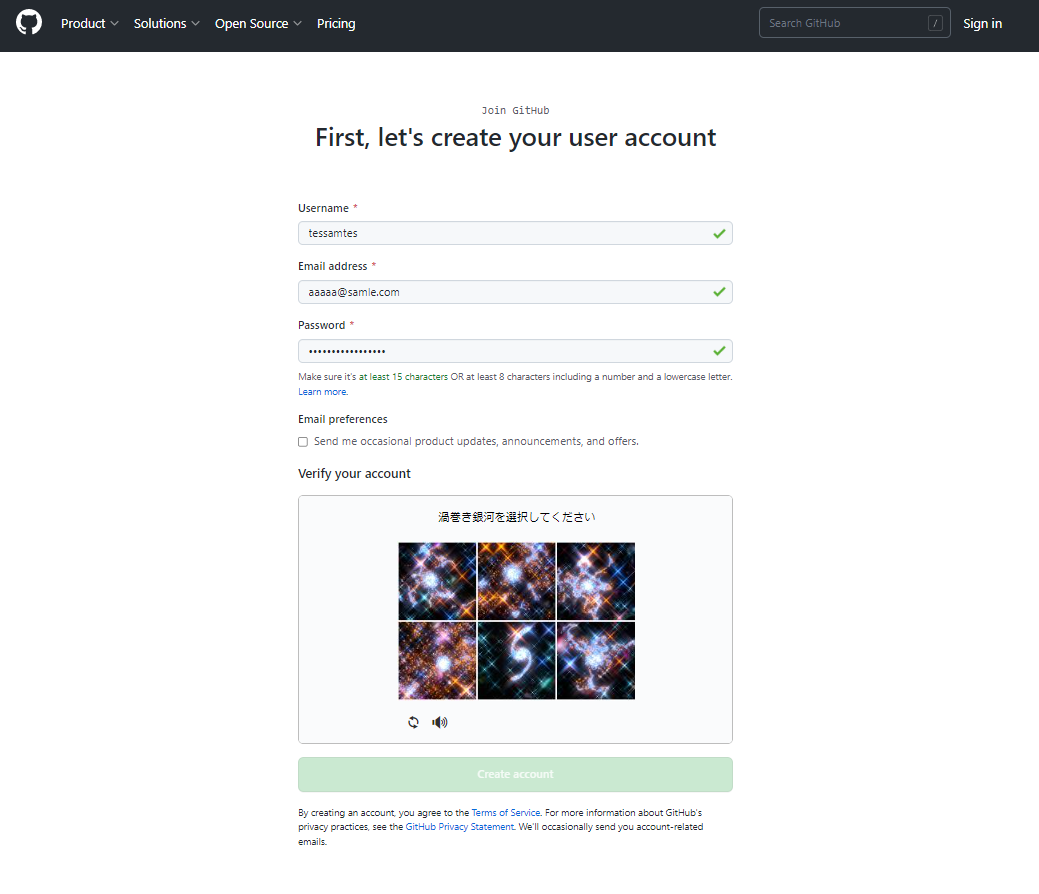Click the GitHub Octocat logo
The image size is (1039, 894).
(28, 23)
